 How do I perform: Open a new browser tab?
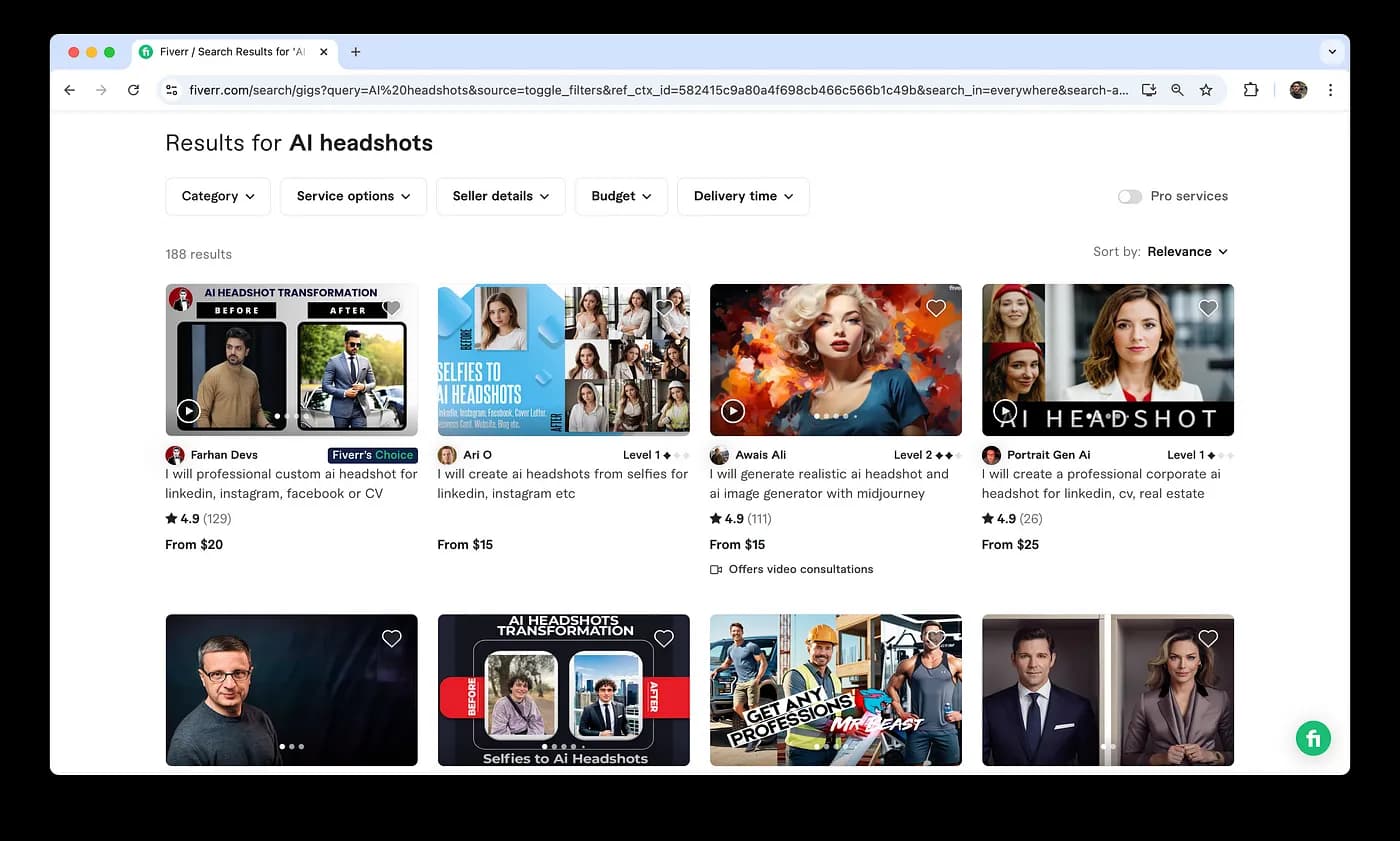pos(356,52)
